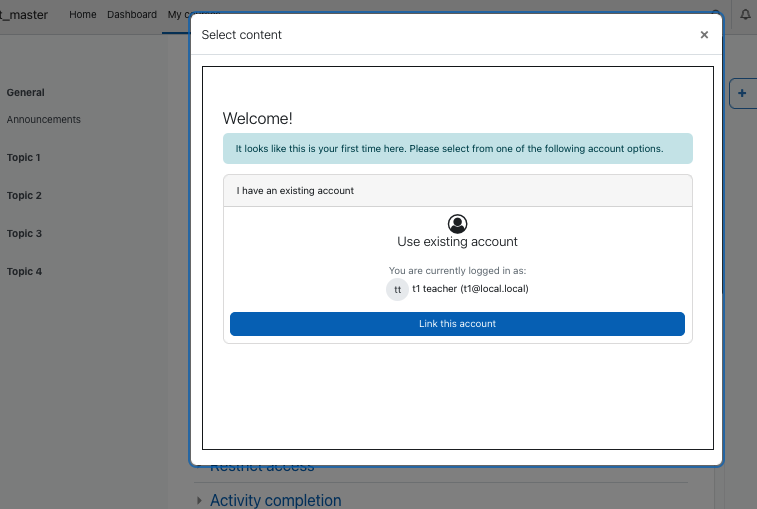Click the tt user avatar badge

[x=397, y=289]
